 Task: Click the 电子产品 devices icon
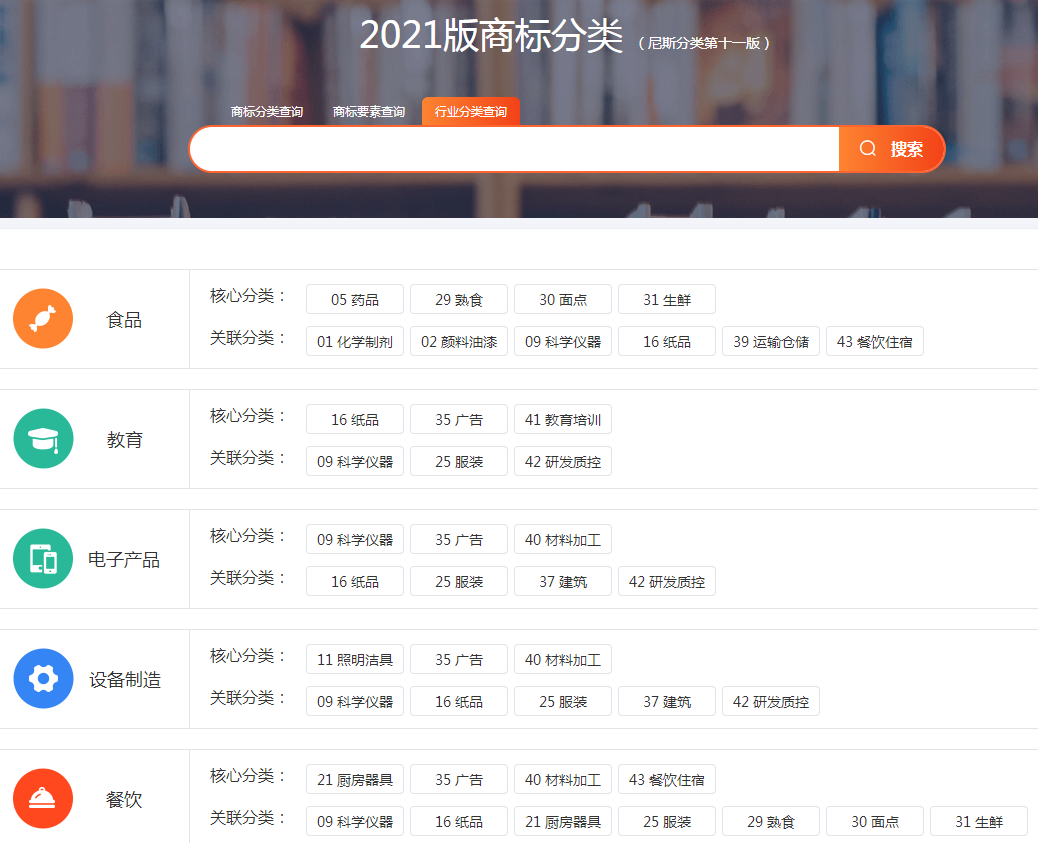click(43, 559)
